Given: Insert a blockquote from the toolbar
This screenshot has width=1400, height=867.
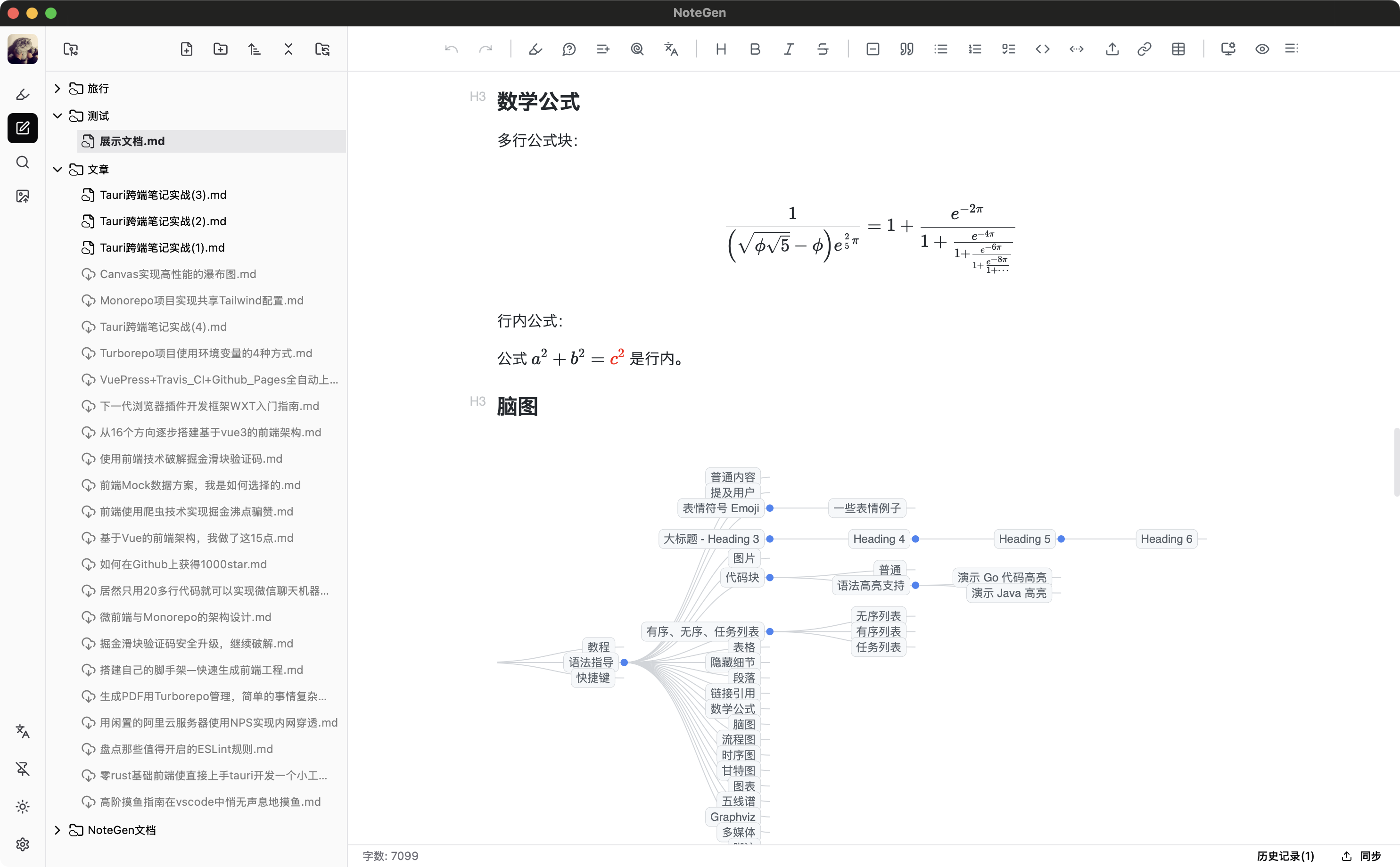Looking at the screenshot, I should coord(906,49).
